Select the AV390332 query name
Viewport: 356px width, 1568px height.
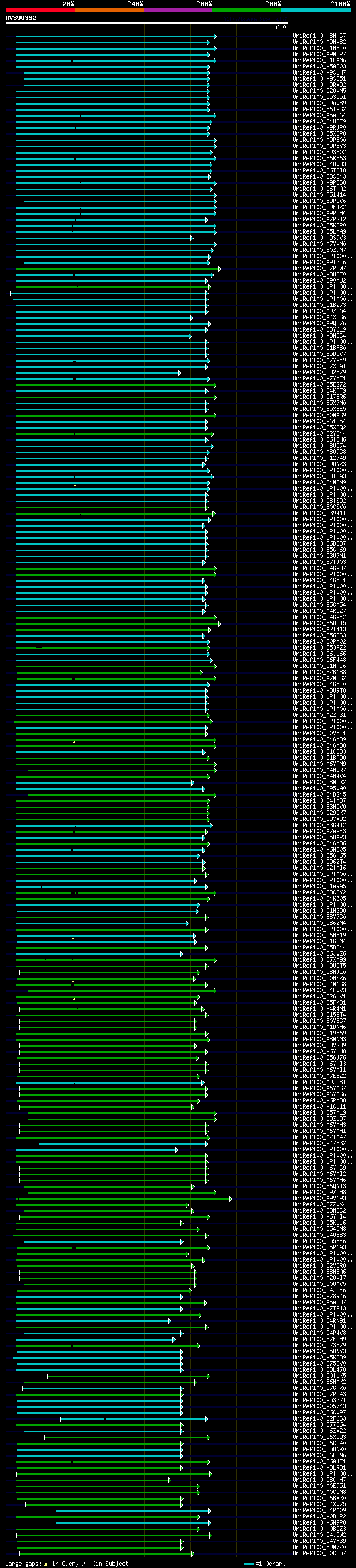click(21, 18)
